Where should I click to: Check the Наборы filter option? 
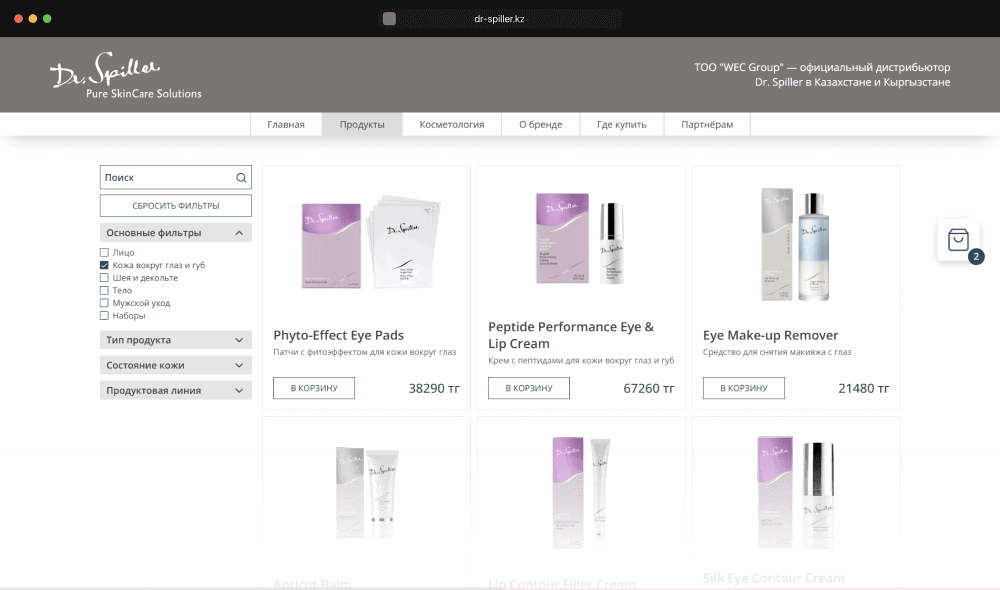105,315
